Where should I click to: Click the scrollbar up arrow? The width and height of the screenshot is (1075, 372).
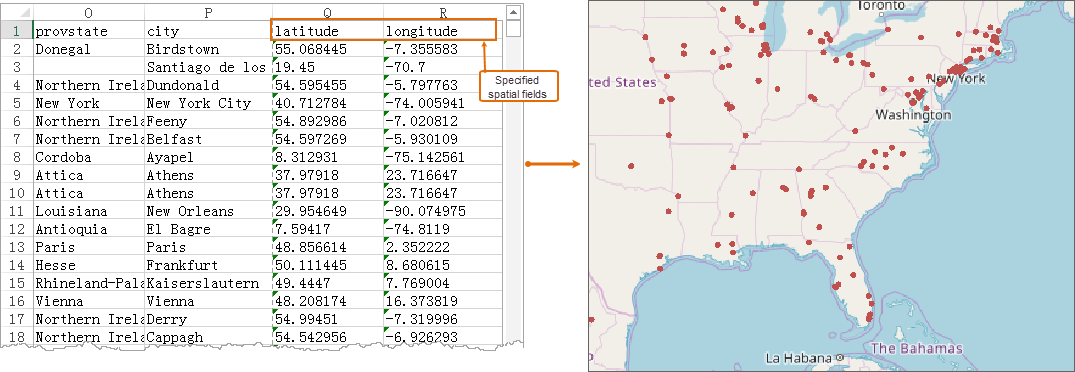tap(513, 12)
